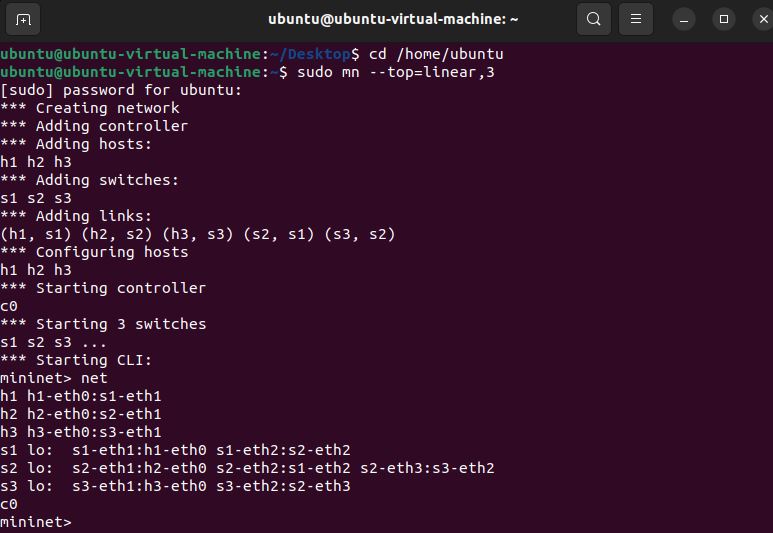Viewport: 773px width, 533px height.
Task: Click the (h1, s1) link pair text
Action: pos(35,234)
